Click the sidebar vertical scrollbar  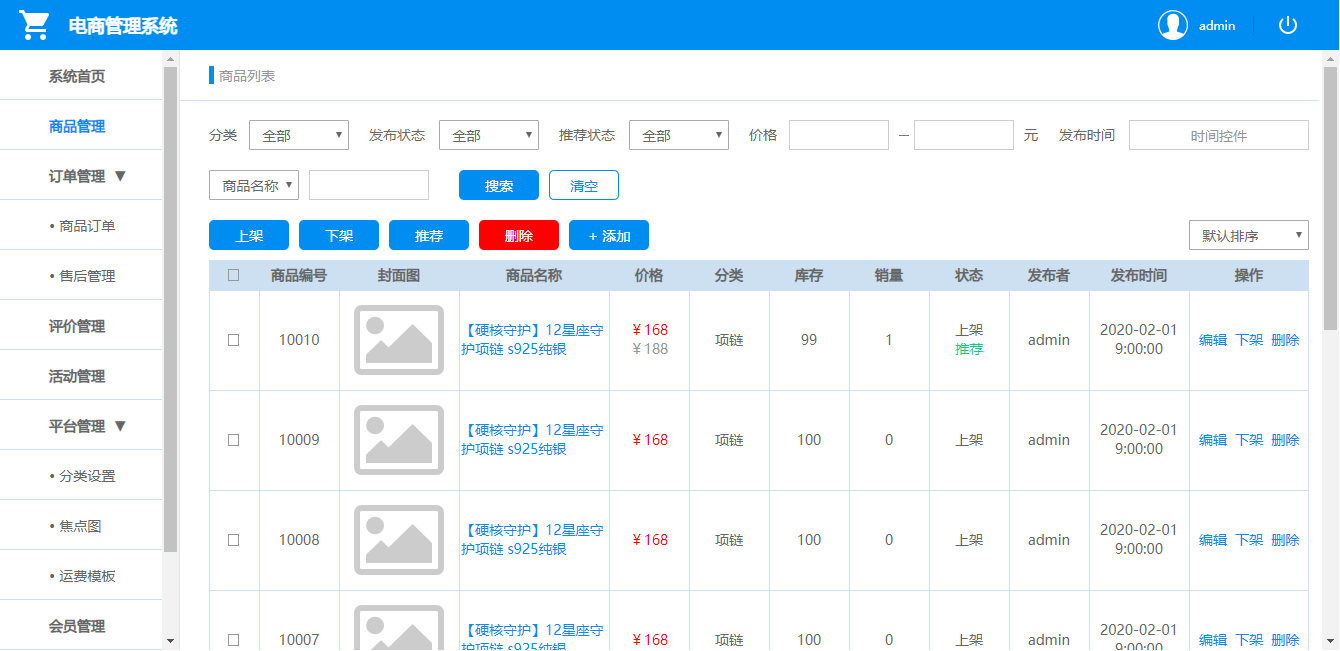170,310
